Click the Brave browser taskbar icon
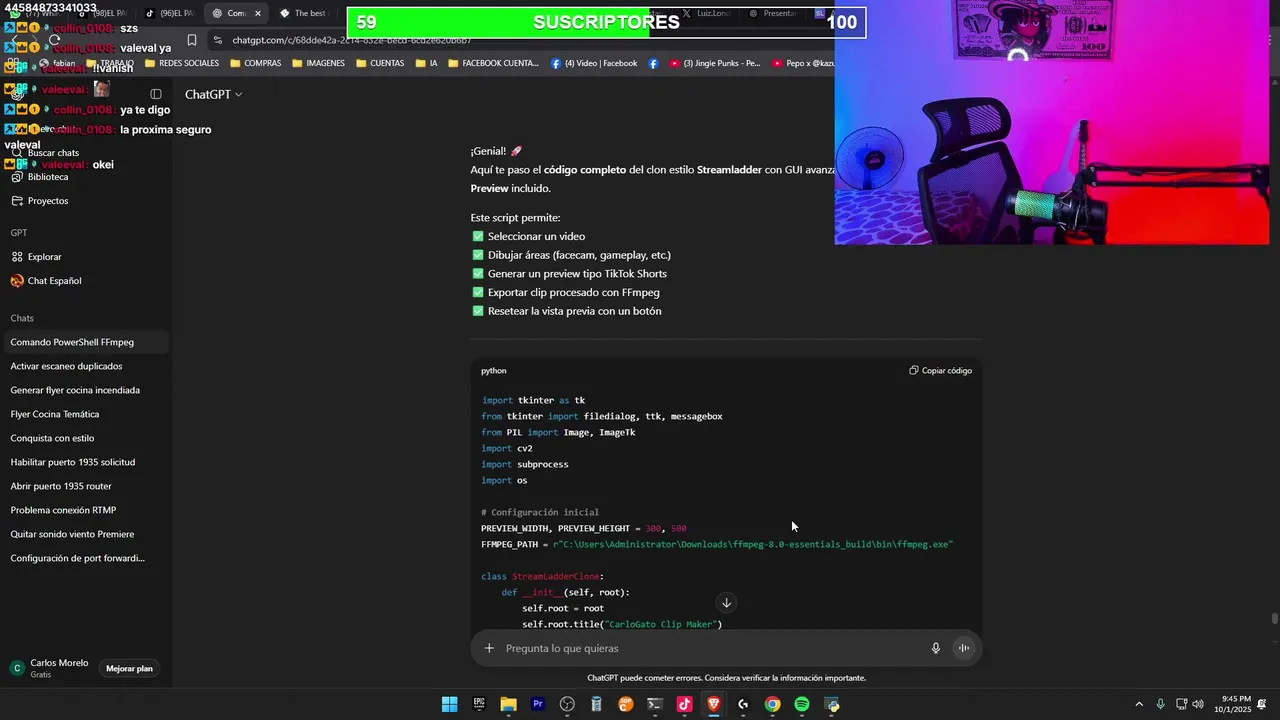This screenshot has width=1280, height=720. 714,705
